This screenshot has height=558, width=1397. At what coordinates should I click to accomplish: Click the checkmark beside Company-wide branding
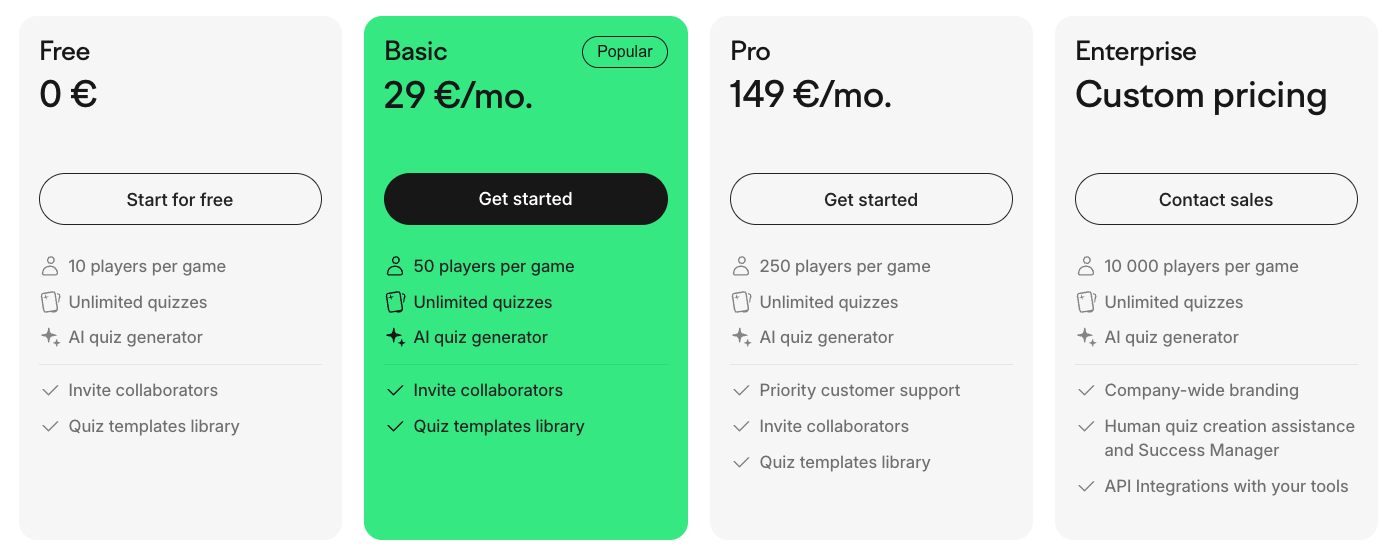coord(1086,390)
